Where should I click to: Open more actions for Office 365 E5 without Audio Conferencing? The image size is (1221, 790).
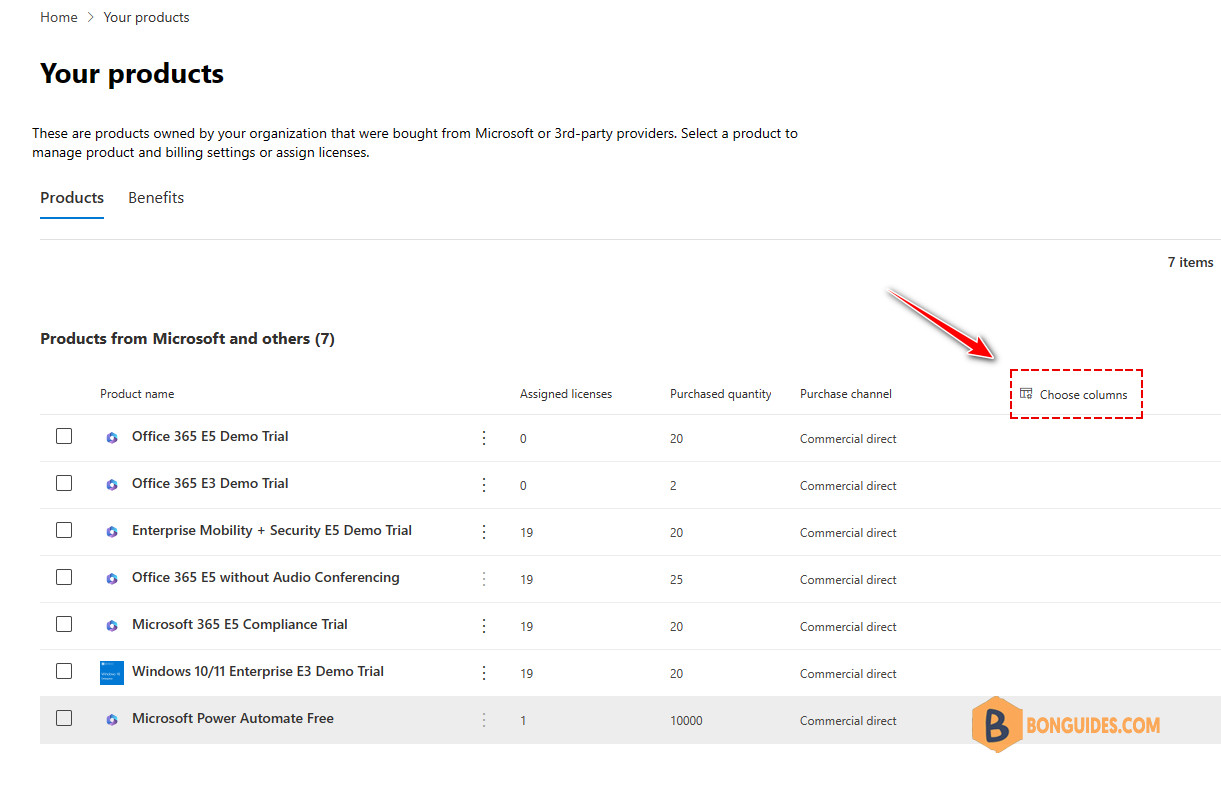(x=484, y=578)
